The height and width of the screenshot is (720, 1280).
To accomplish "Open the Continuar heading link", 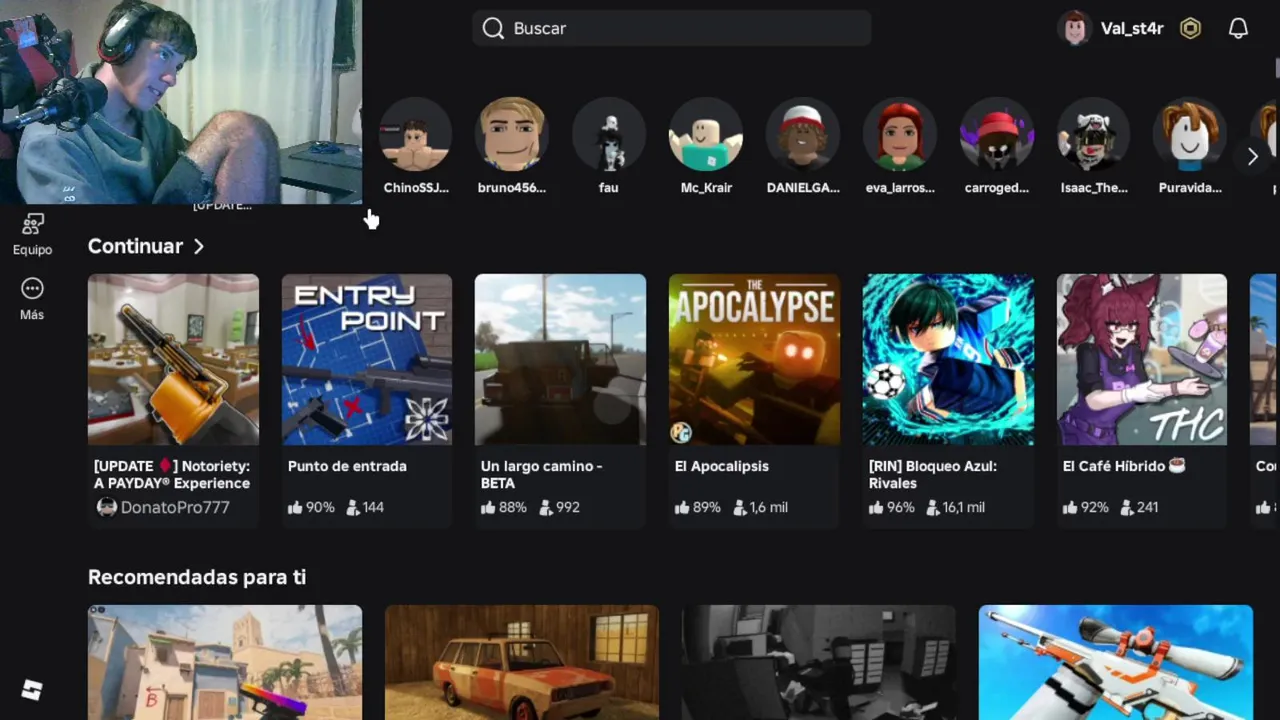I will (x=135, y=246).
